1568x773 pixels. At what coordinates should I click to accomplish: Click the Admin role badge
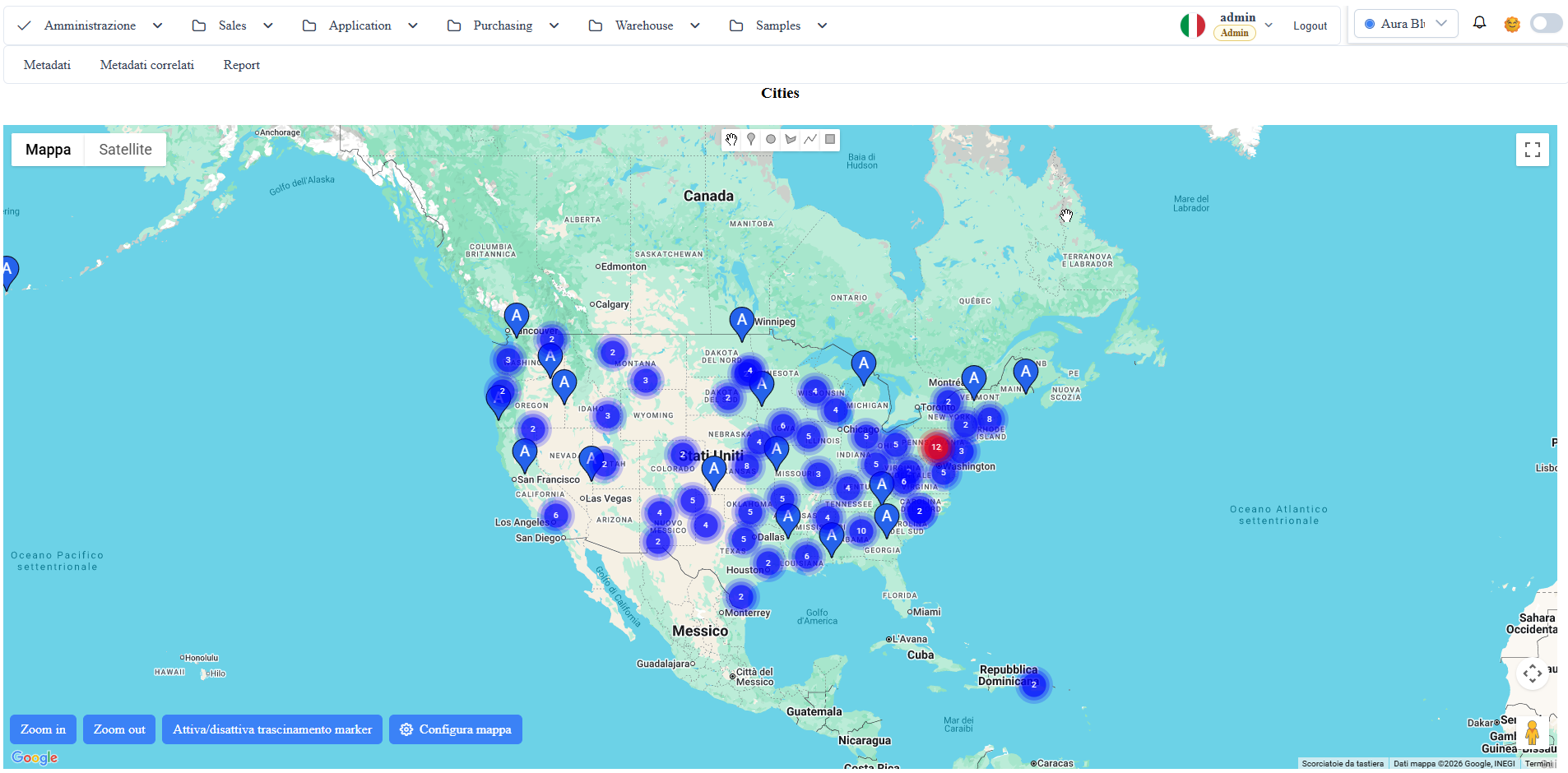point(1234,33)
